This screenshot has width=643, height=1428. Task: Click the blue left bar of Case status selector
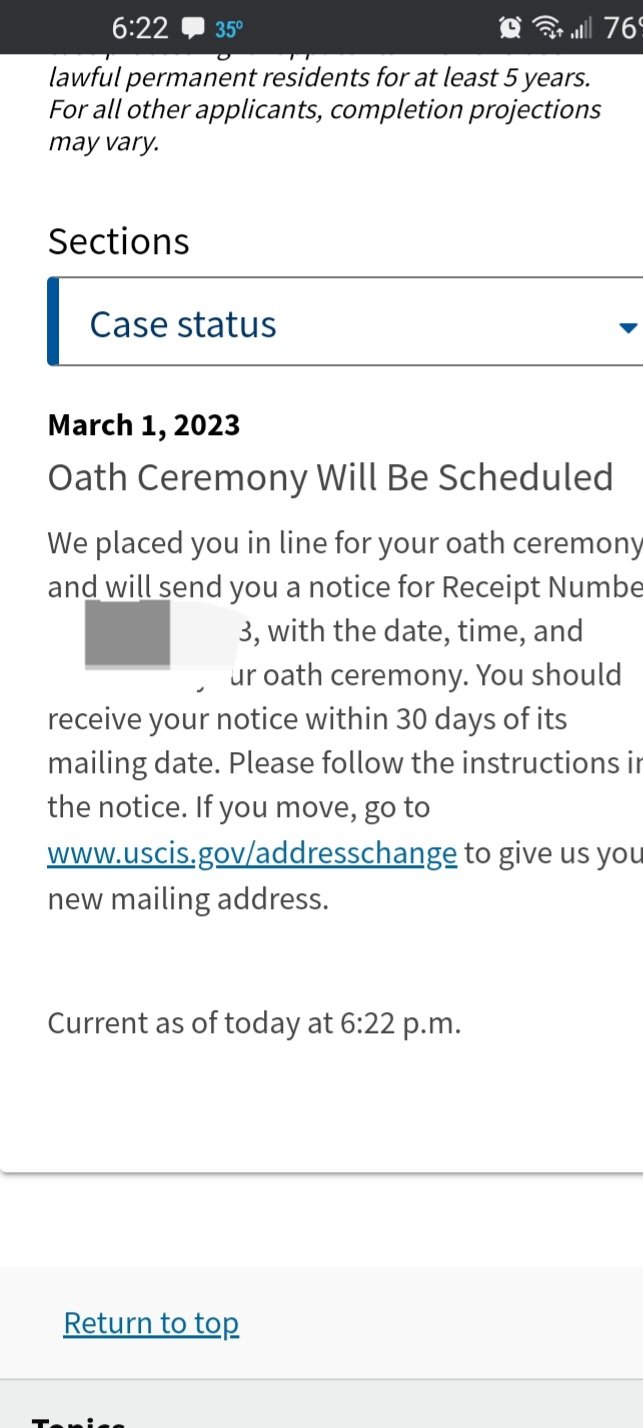point(53,321)
